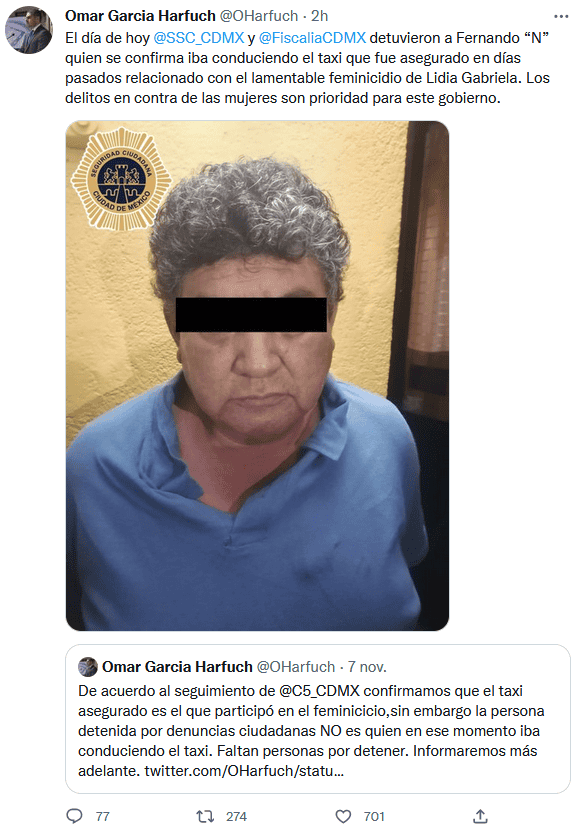Open the reply comment icon
This screenshot has height=830, width=587.
coord(74,816)
